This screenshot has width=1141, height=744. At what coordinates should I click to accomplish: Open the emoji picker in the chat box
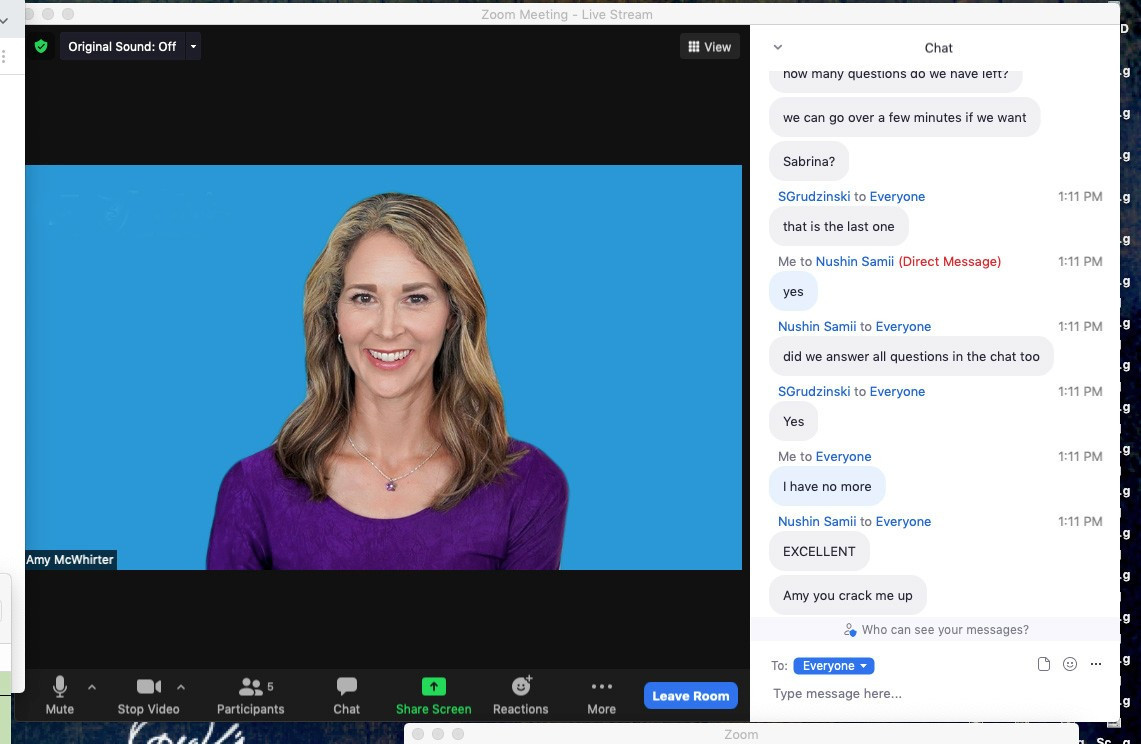point(1070,663)
